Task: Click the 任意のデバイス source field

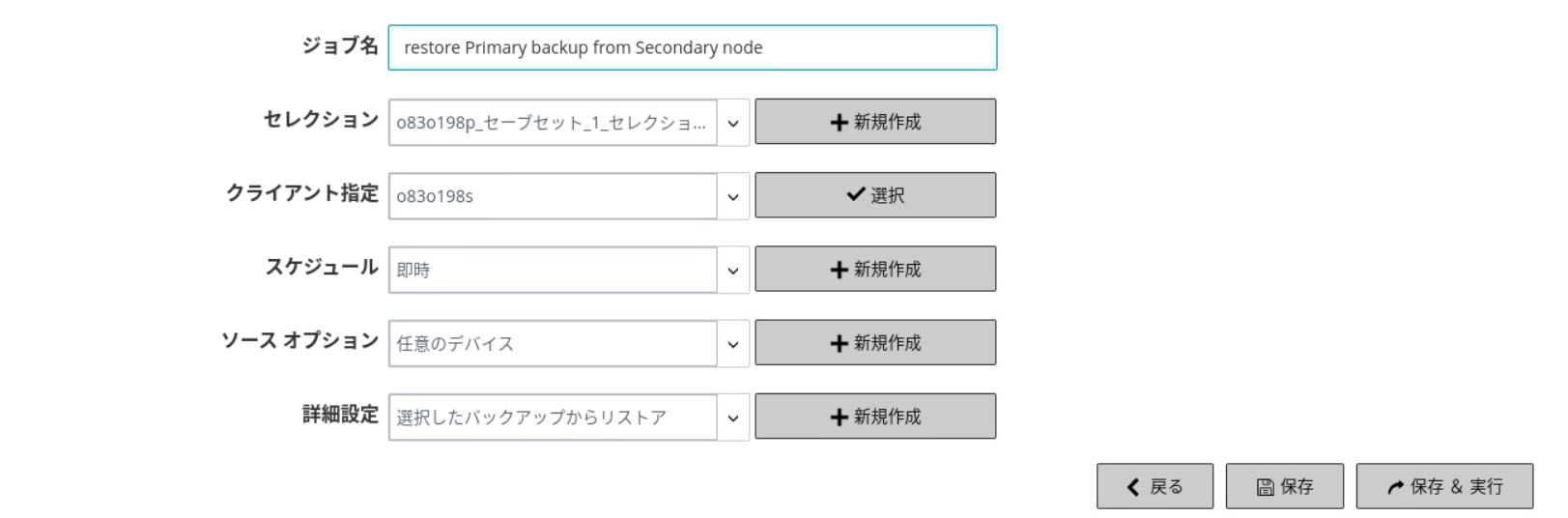Action: (553, 343)
